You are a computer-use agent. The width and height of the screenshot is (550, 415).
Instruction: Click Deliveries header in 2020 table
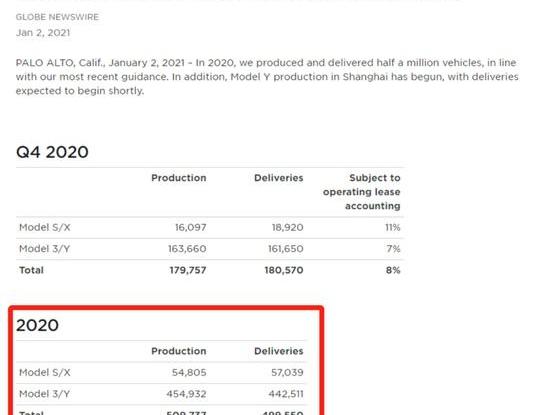pyautogui.click(x=279, y=351)
